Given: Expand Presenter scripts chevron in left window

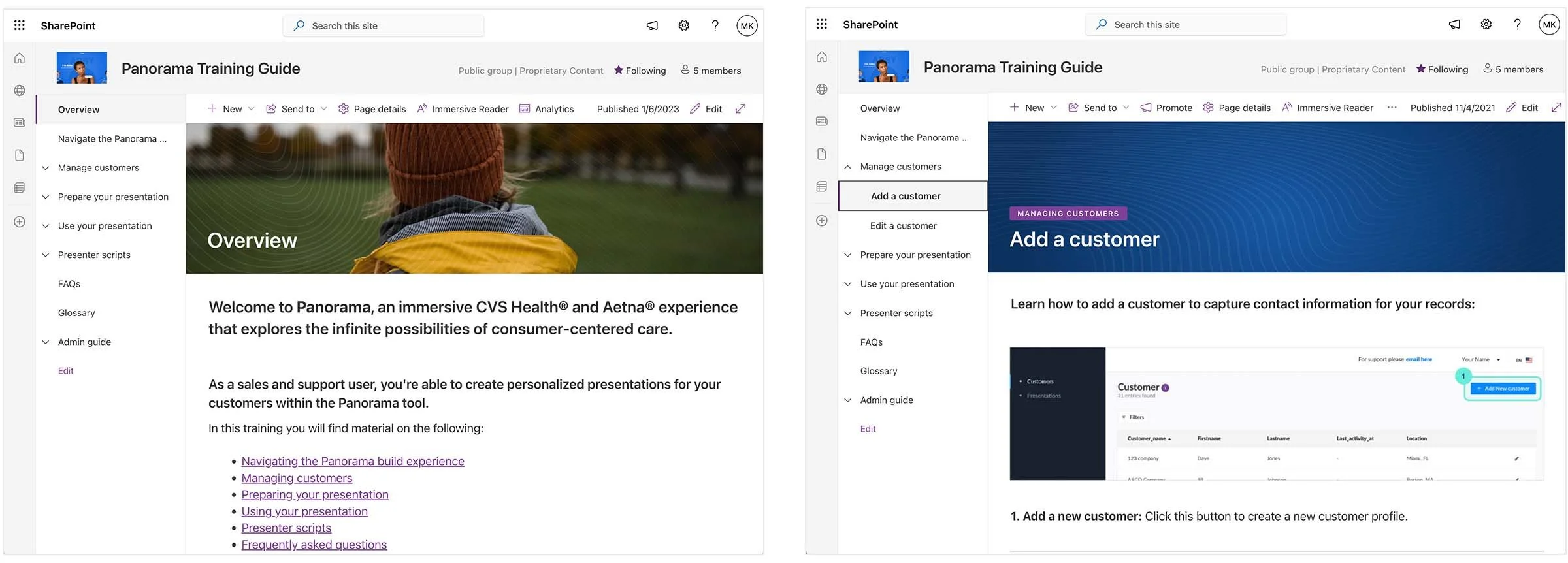Looking at the screenshot, I should click(x=46, y=255).
